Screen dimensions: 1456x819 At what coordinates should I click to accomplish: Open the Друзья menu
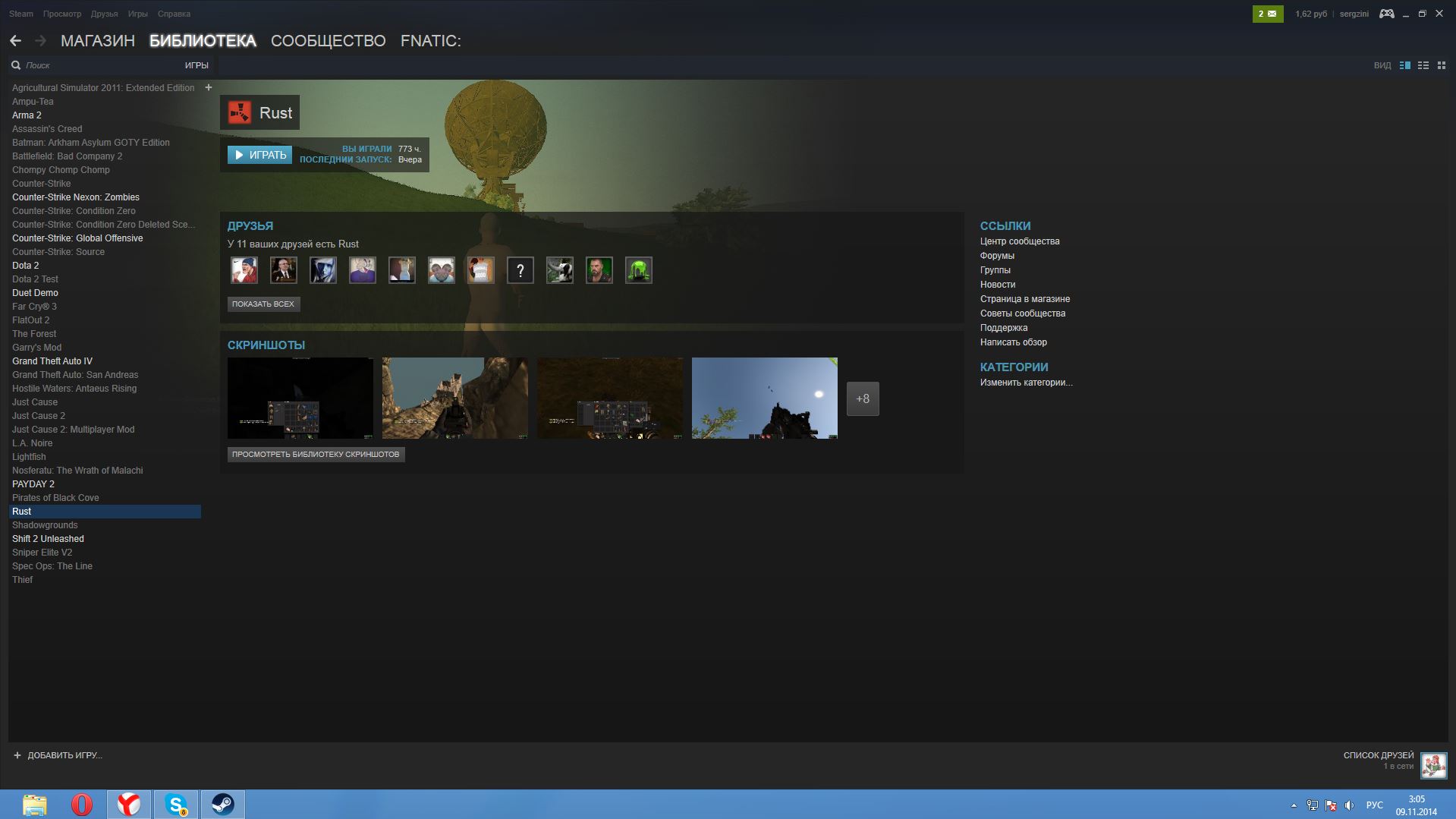tap(104, 14)
